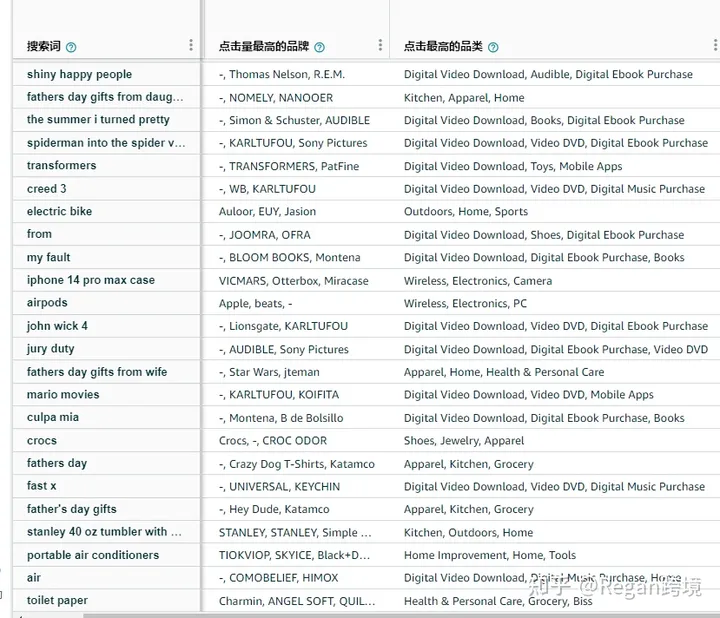Viewport: 720px width, 618px height.
Task: Click the 点击量最高的品牌 column header
Action: click(264, 46)
